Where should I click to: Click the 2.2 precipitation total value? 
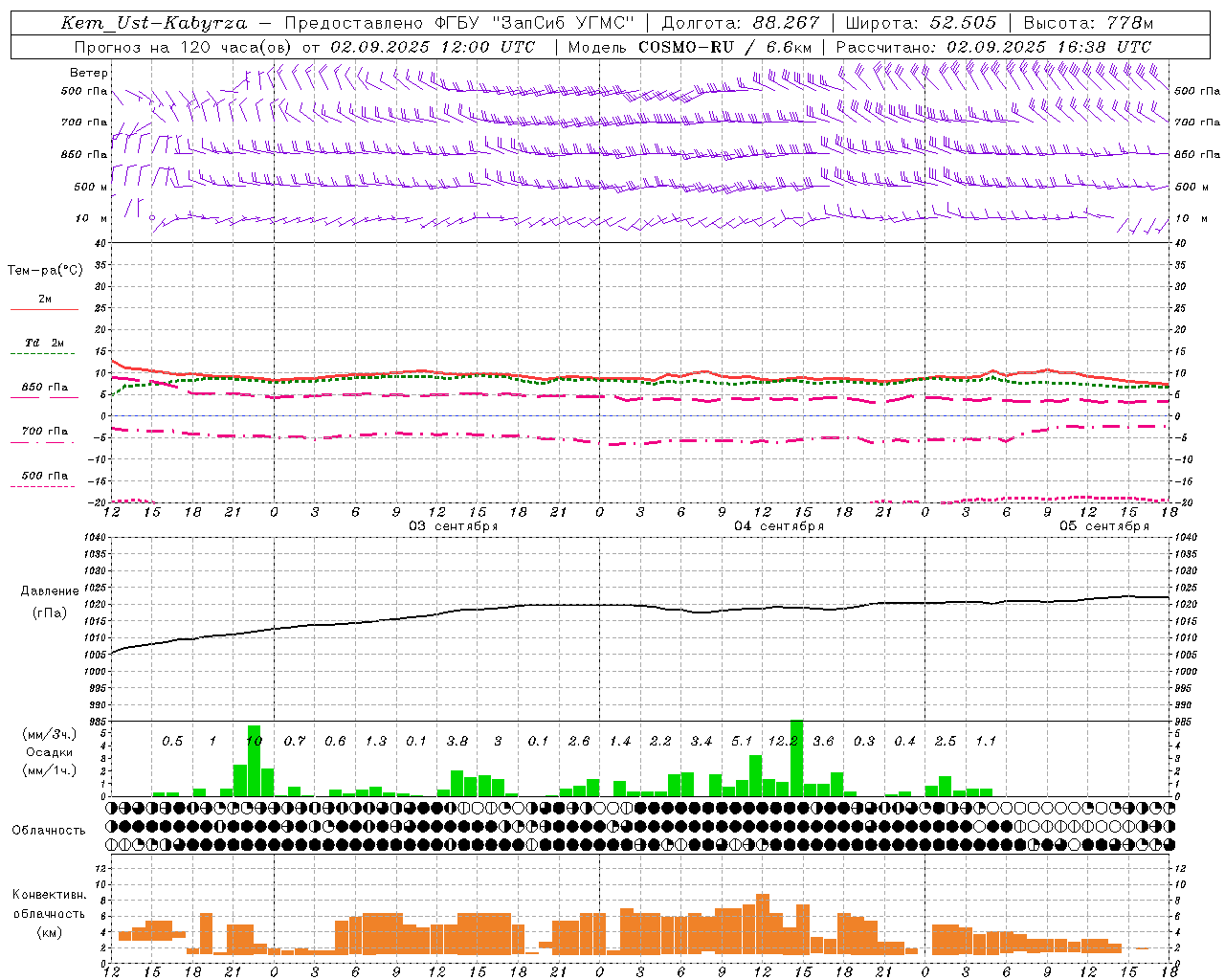(660, 741)
